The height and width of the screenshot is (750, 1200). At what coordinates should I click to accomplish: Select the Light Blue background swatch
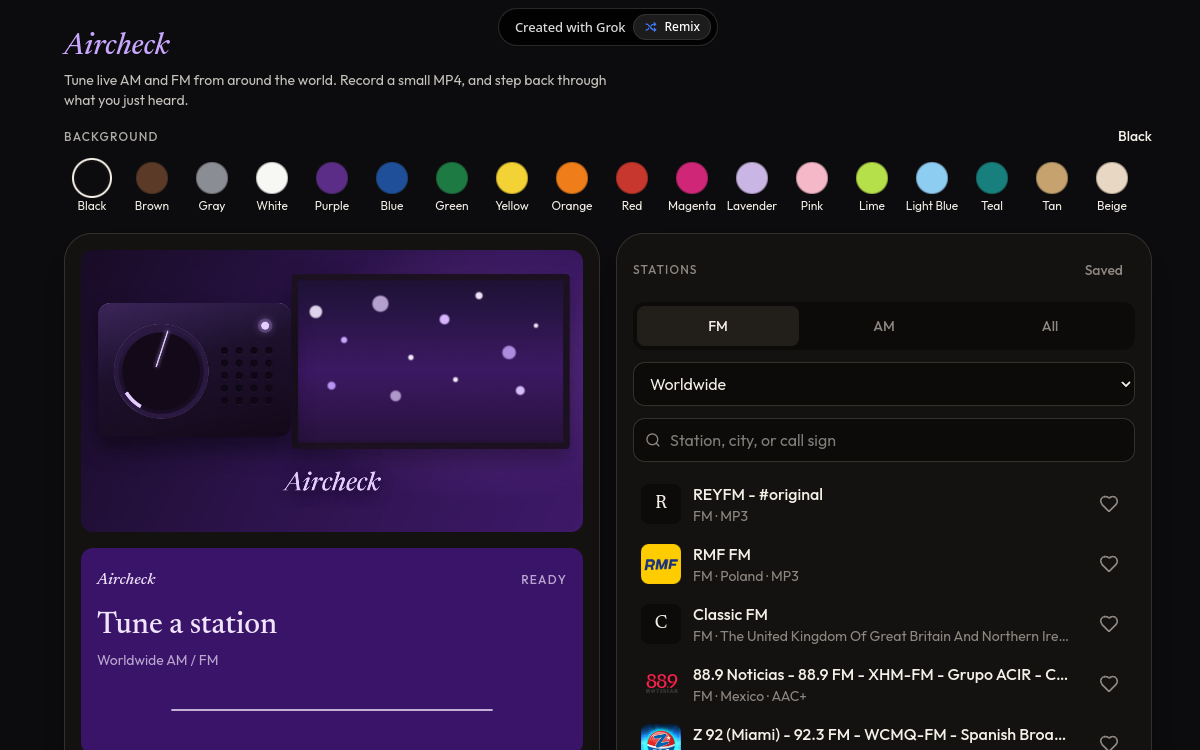tap(932, 178)
